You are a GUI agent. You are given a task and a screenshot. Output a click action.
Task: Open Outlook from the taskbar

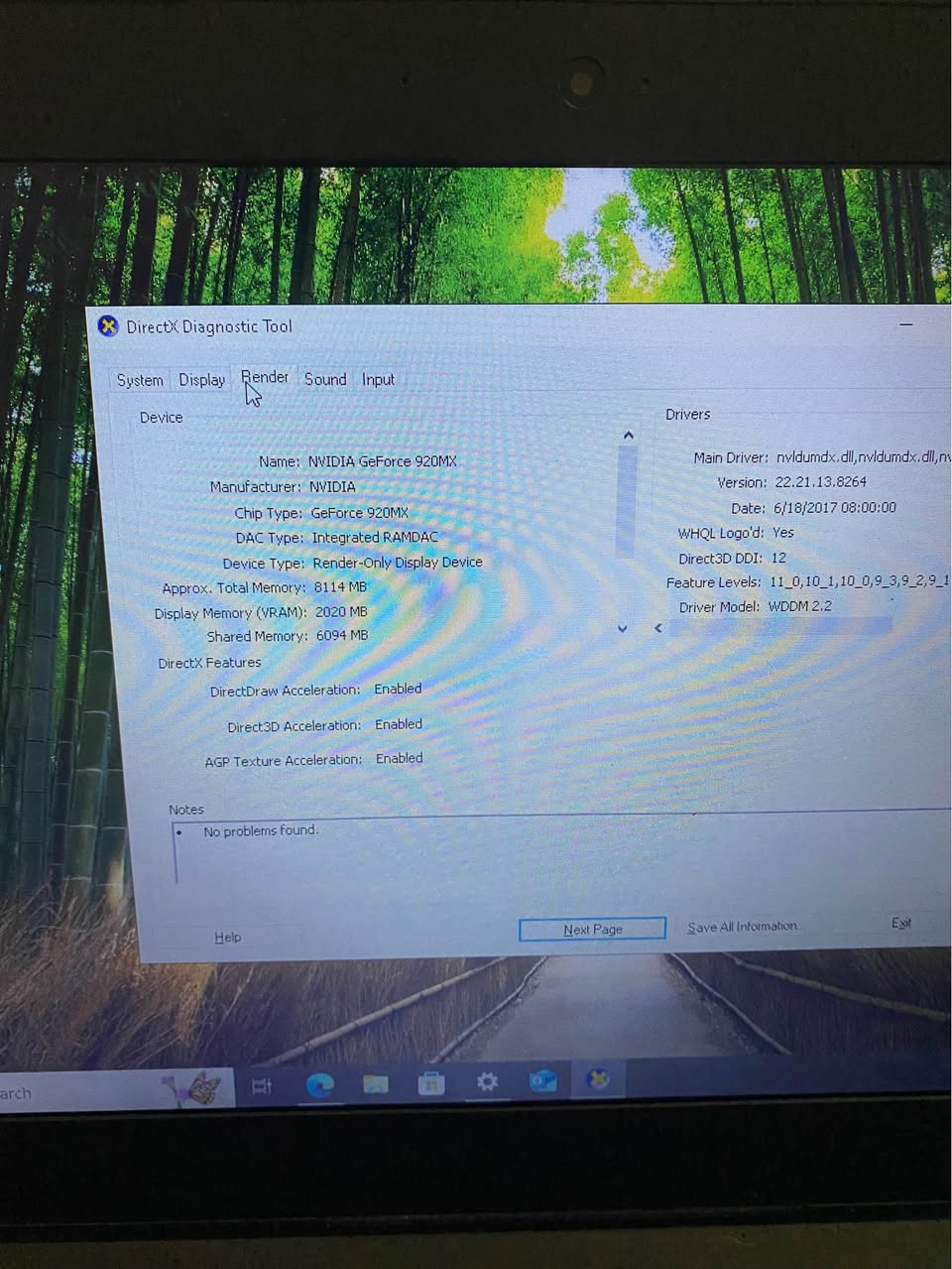point(542,1080)
